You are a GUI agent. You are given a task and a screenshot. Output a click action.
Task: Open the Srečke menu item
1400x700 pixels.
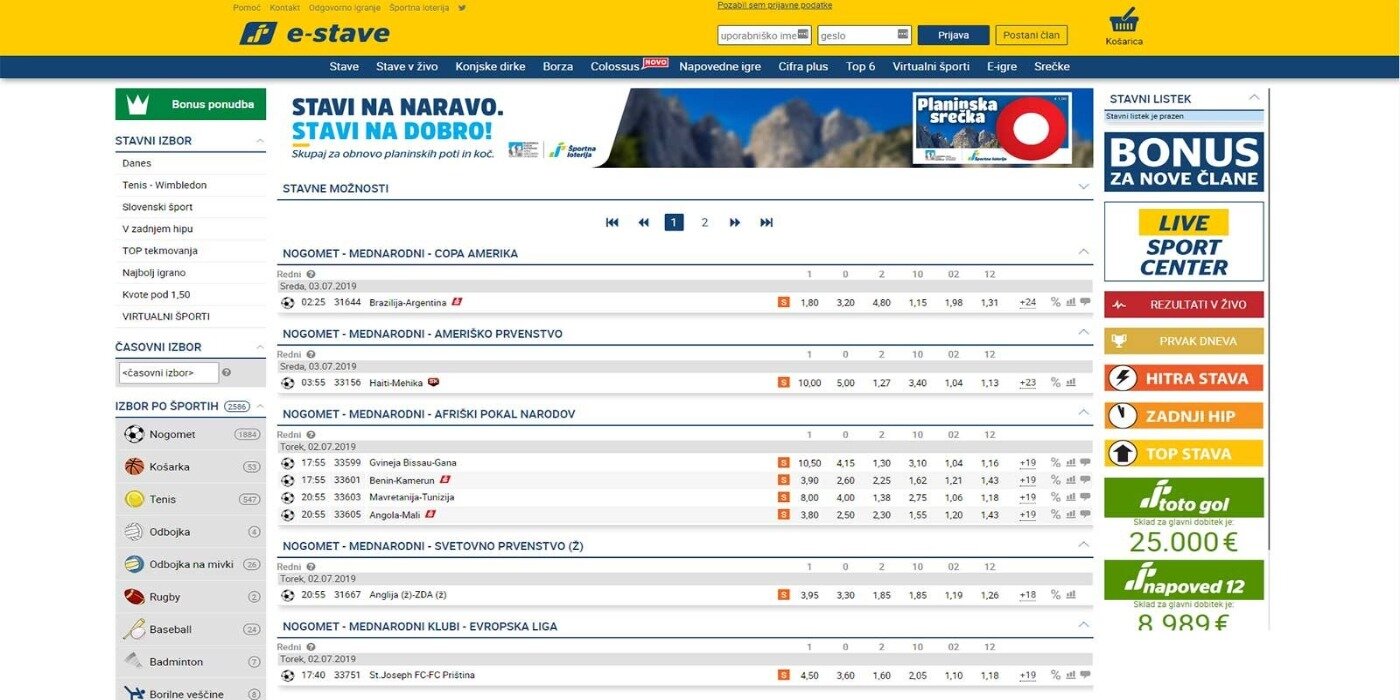(x=1052, y=67)
